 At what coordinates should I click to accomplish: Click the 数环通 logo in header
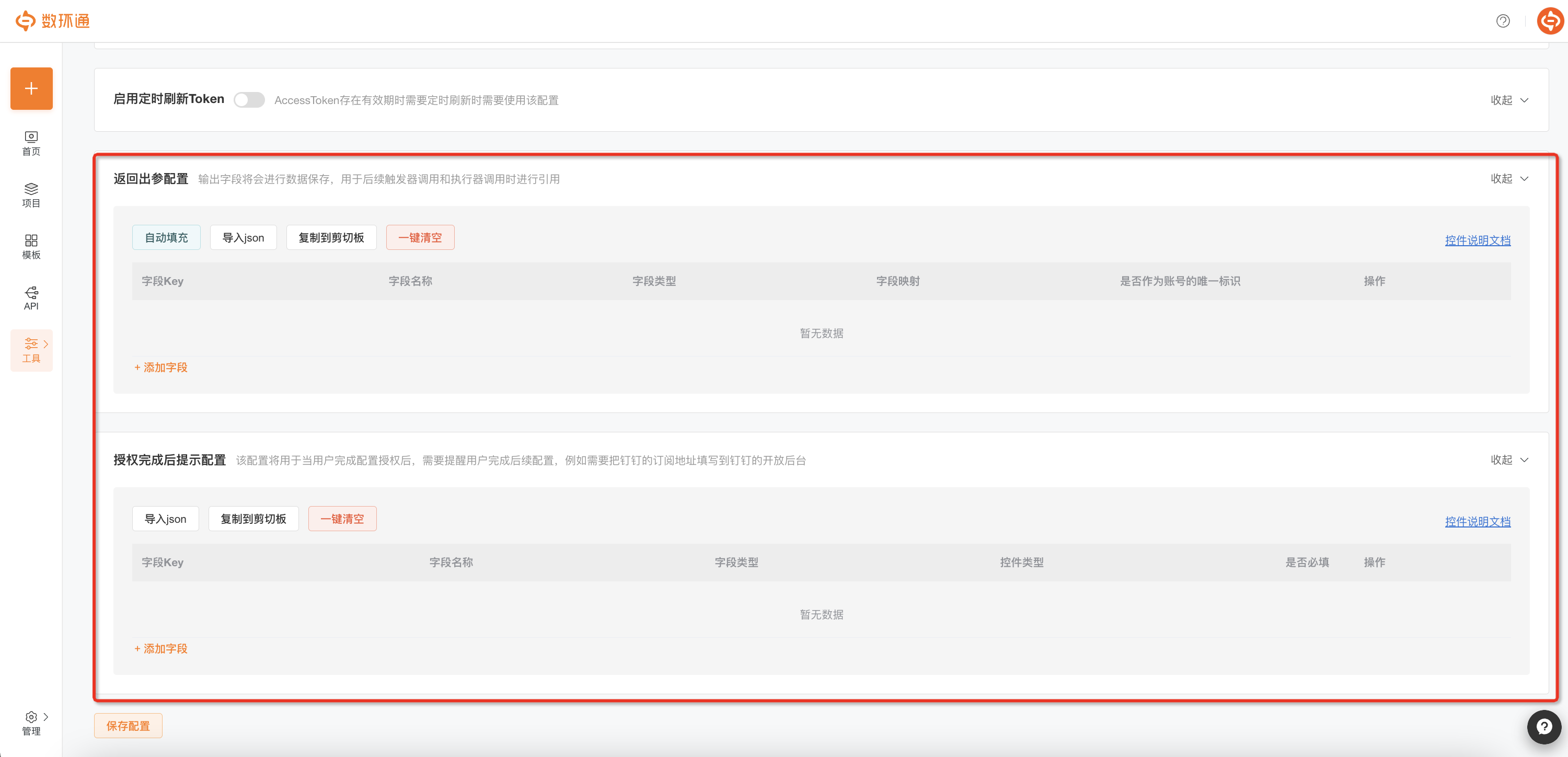[52, 21]
